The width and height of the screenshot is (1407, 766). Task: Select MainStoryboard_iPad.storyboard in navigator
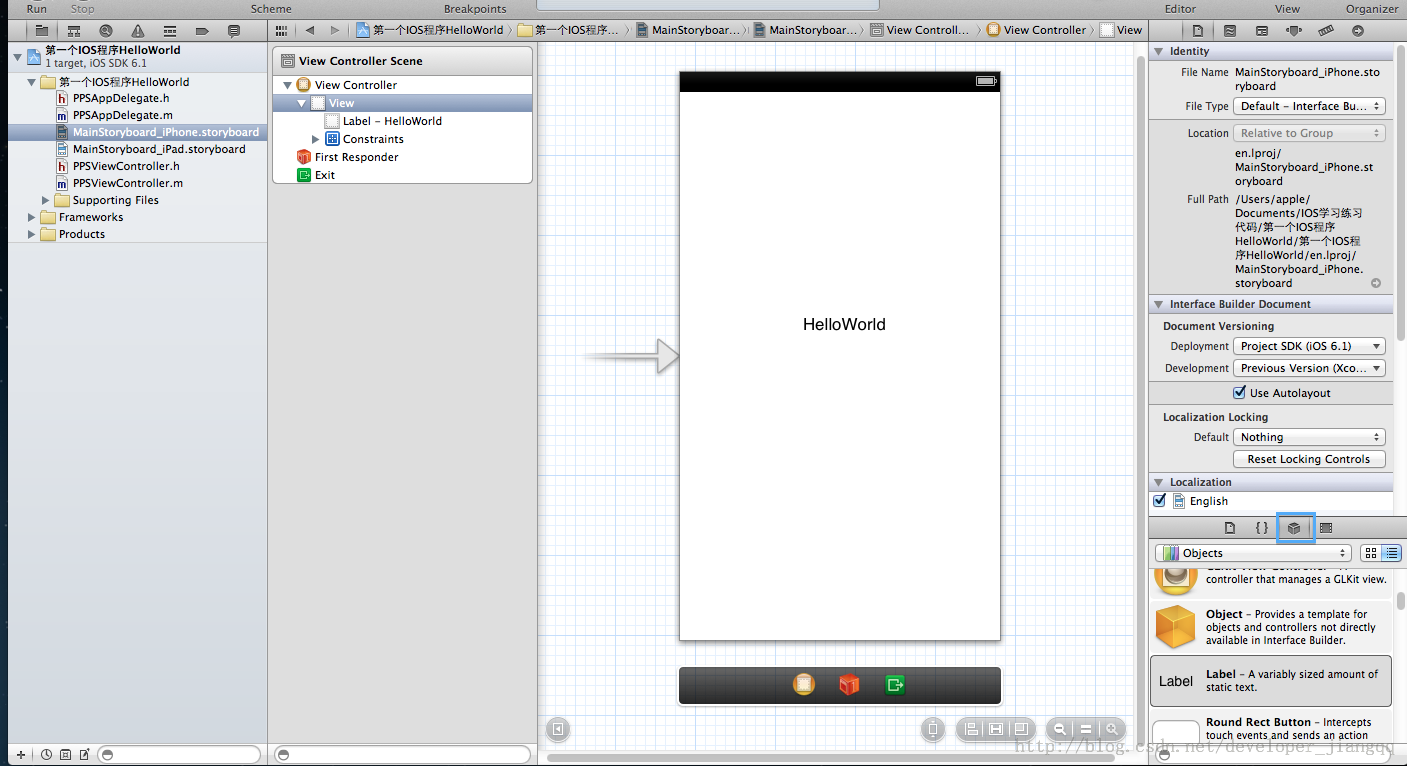pos(158,149)
